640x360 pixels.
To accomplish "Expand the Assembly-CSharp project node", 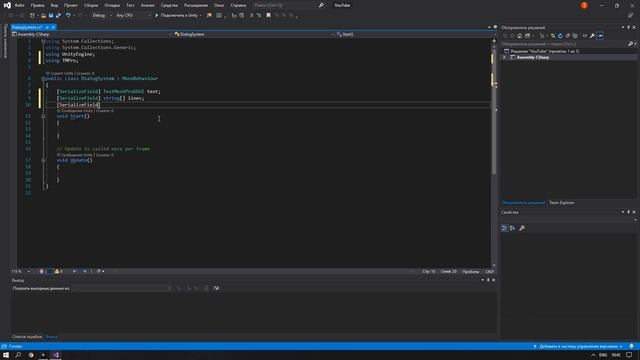I will coord(504,58).
